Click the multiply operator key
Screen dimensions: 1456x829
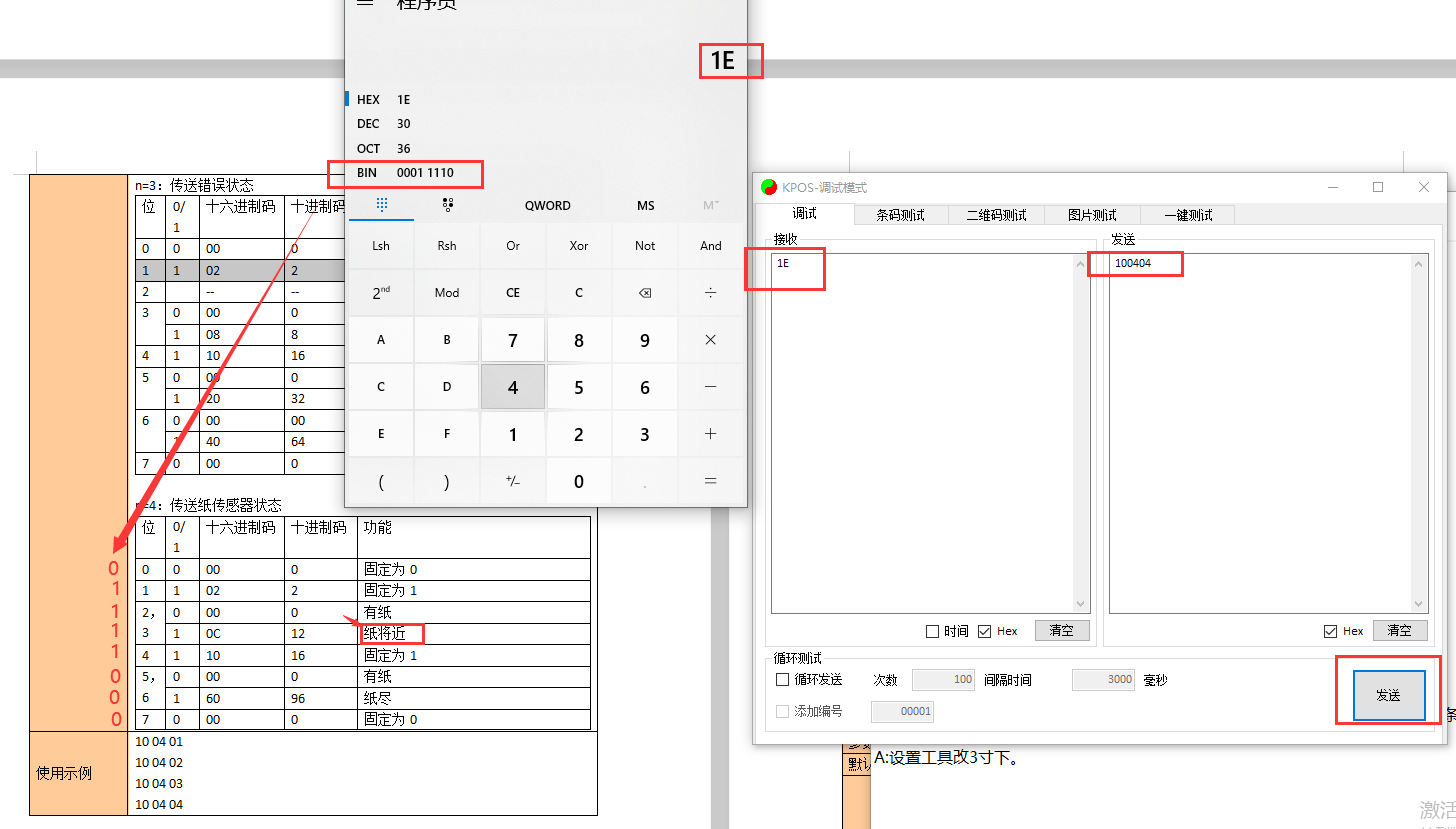pyautogui.click(x=710, y=340)
